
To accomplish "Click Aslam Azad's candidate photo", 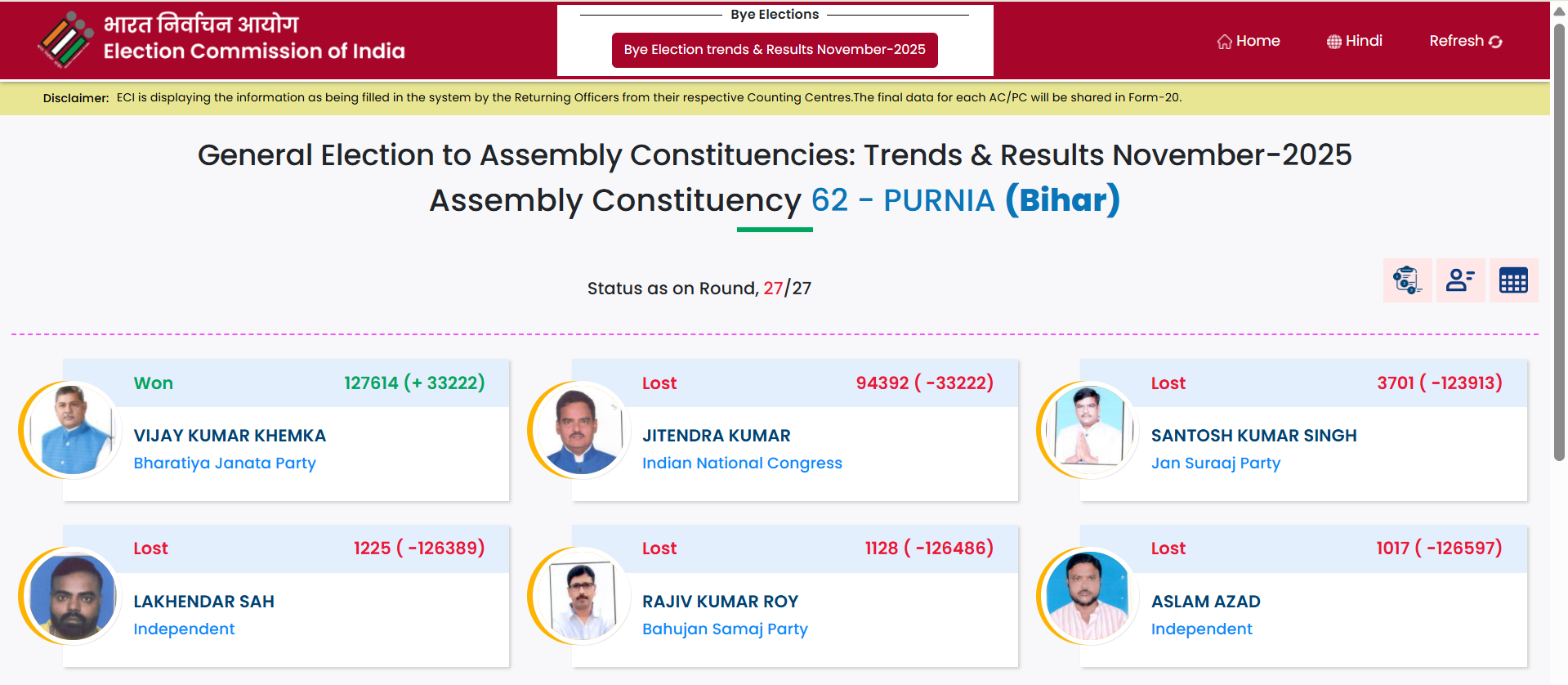I will 1090,596.
